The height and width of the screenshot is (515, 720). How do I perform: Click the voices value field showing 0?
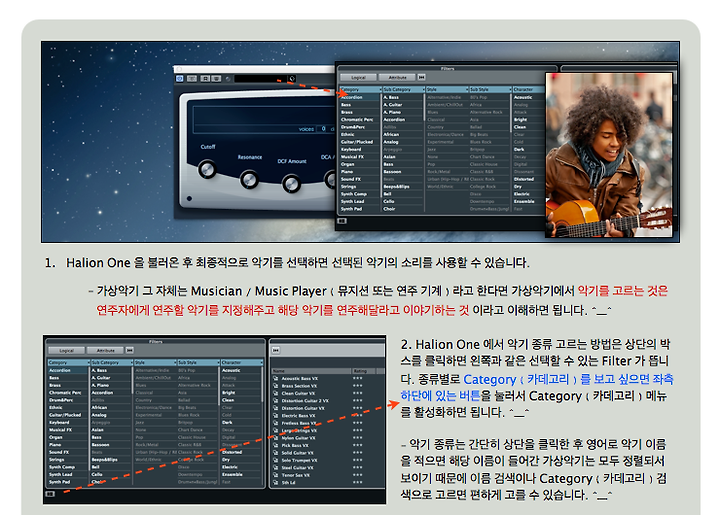(x=323, y=129)
